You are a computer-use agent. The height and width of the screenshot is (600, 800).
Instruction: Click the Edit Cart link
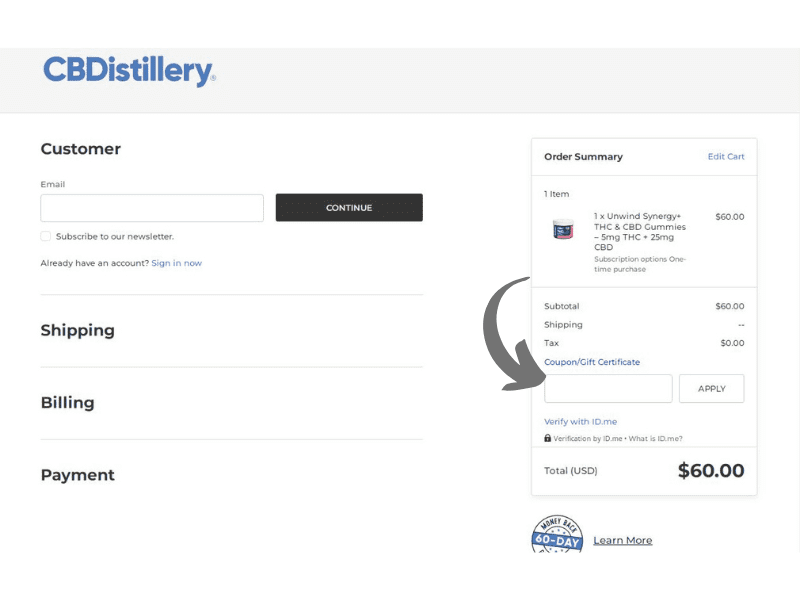(x=726, y=157)
